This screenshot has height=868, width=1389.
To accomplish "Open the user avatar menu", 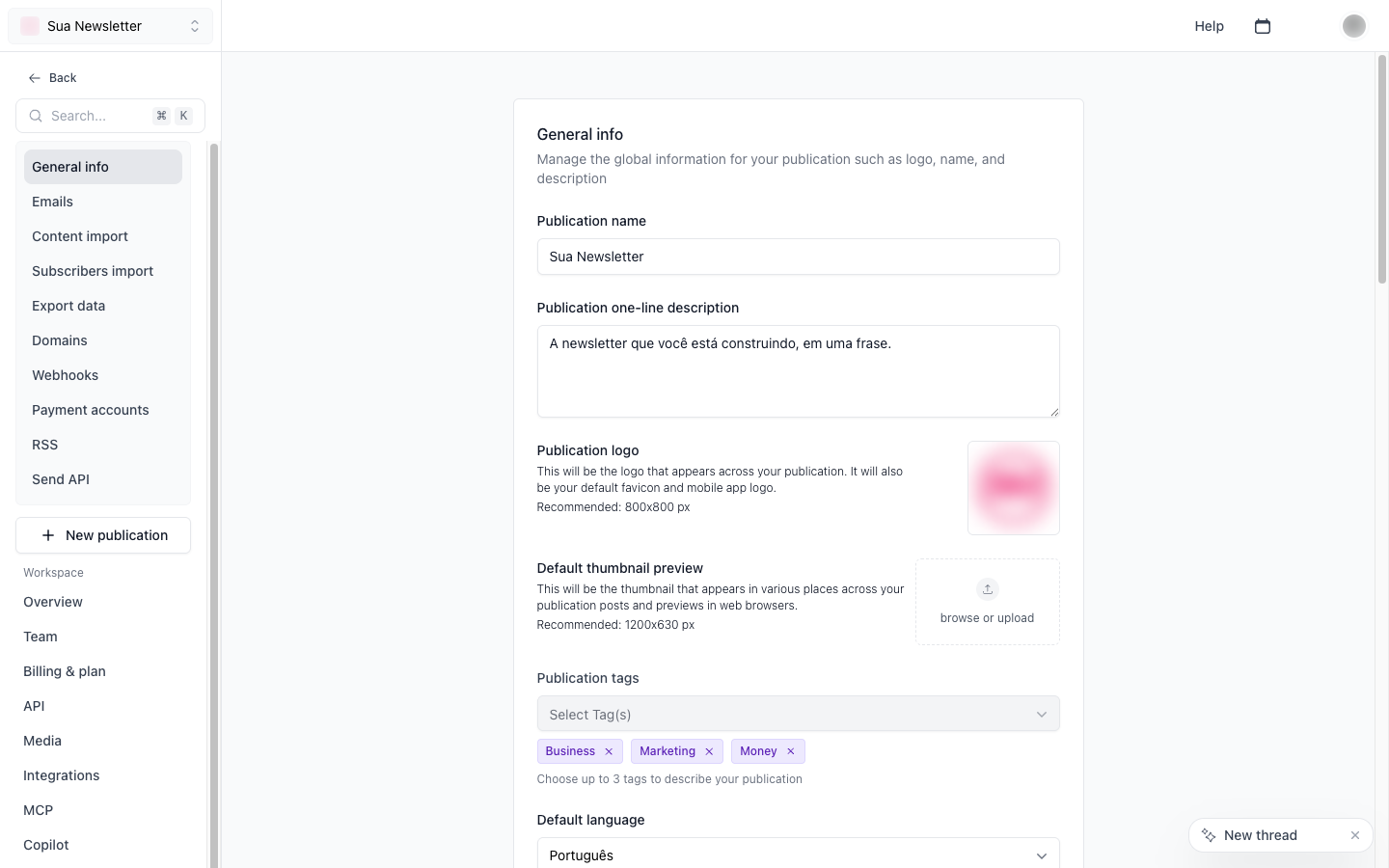I will tap(1354, 26).
